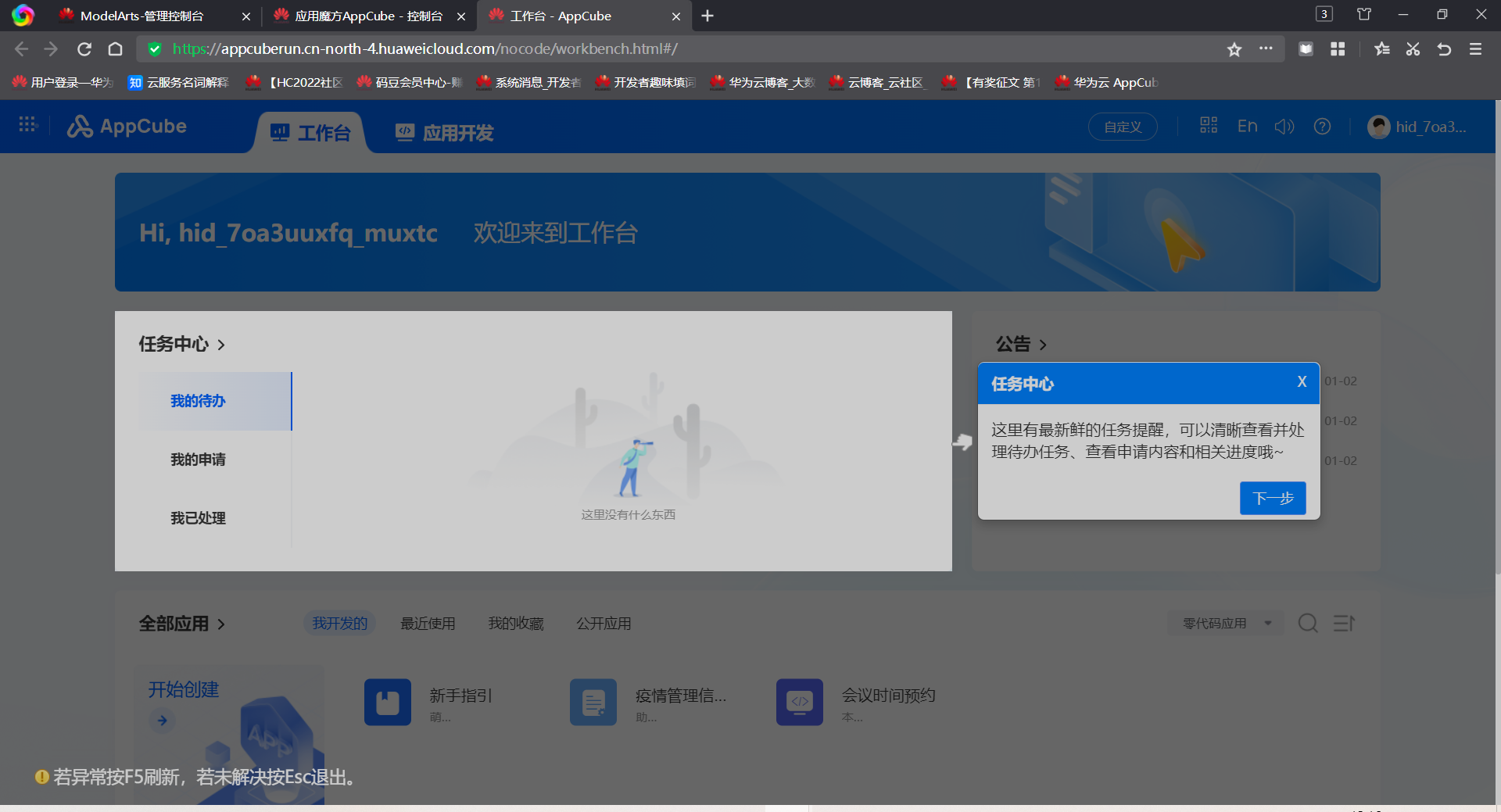Show the 最近使用 apps filter
Screen dimensions: 1501x812
(x=428, y=624)
